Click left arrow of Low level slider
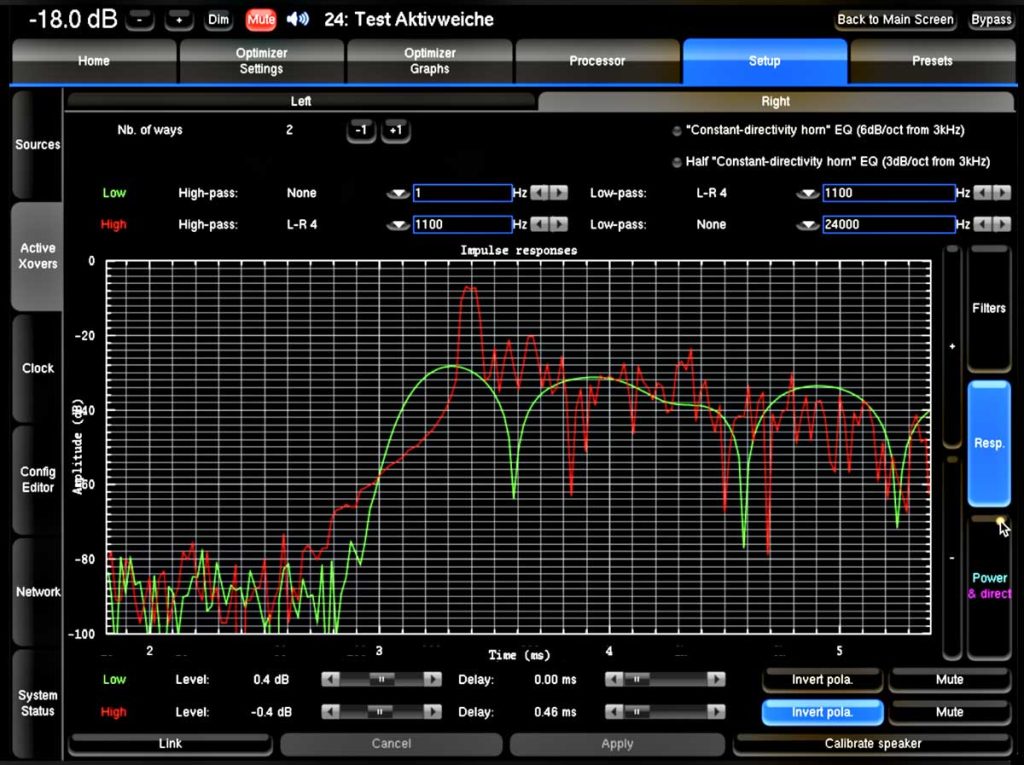Screen dimensions: 1024x765 pyautogui.click(x=330, y=679)
